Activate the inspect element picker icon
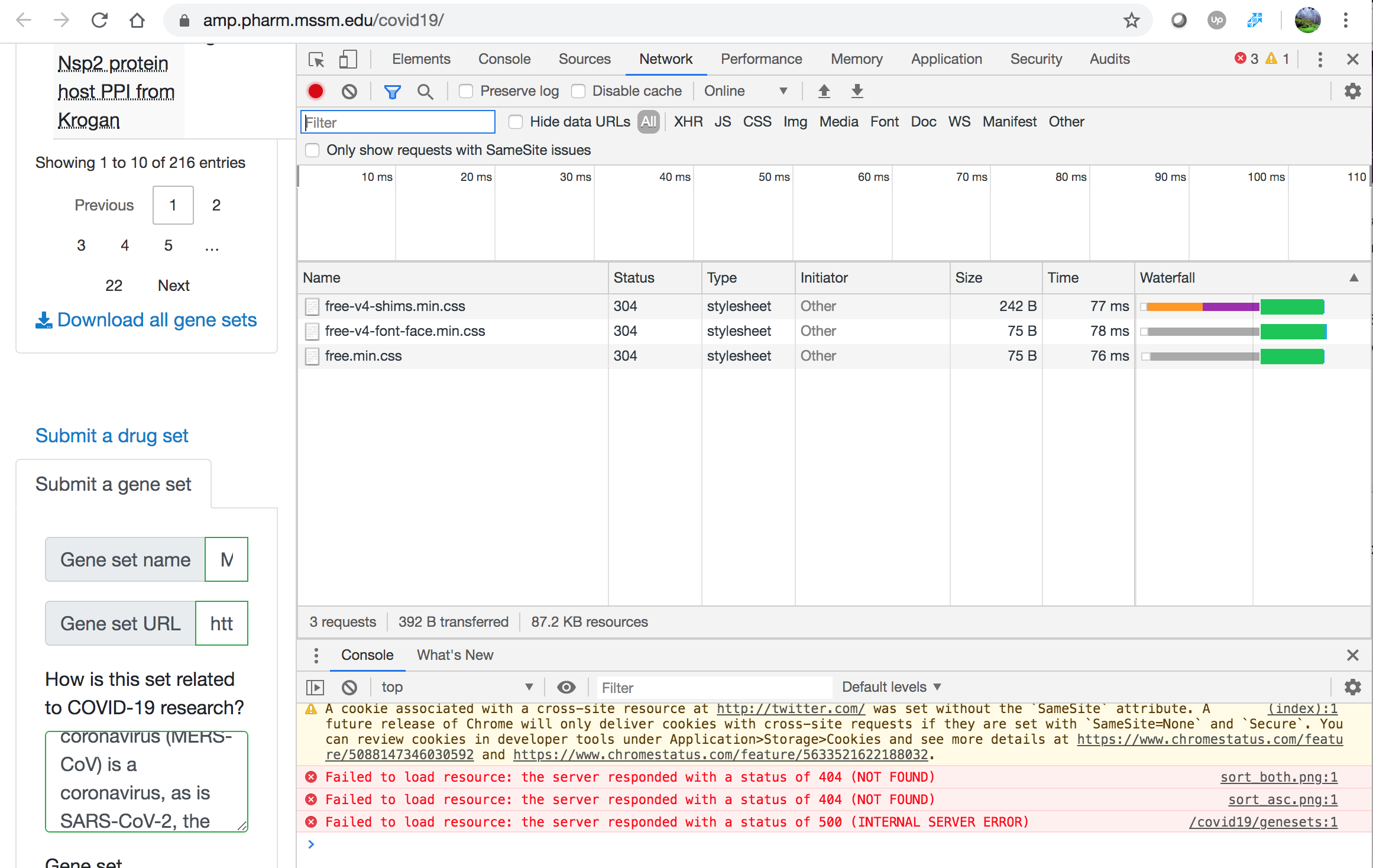The height and width of the screenshot is (868, 1373). [x=316, y=59]
